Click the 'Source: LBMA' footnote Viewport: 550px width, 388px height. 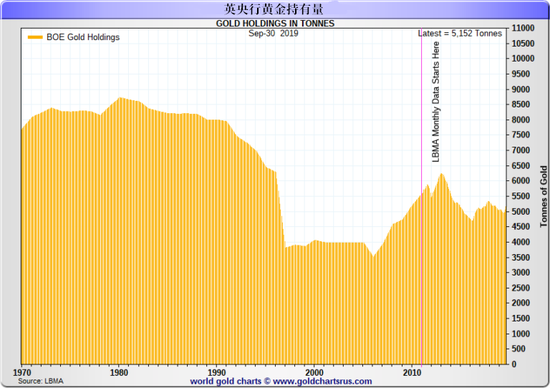(x=41, y=381)
